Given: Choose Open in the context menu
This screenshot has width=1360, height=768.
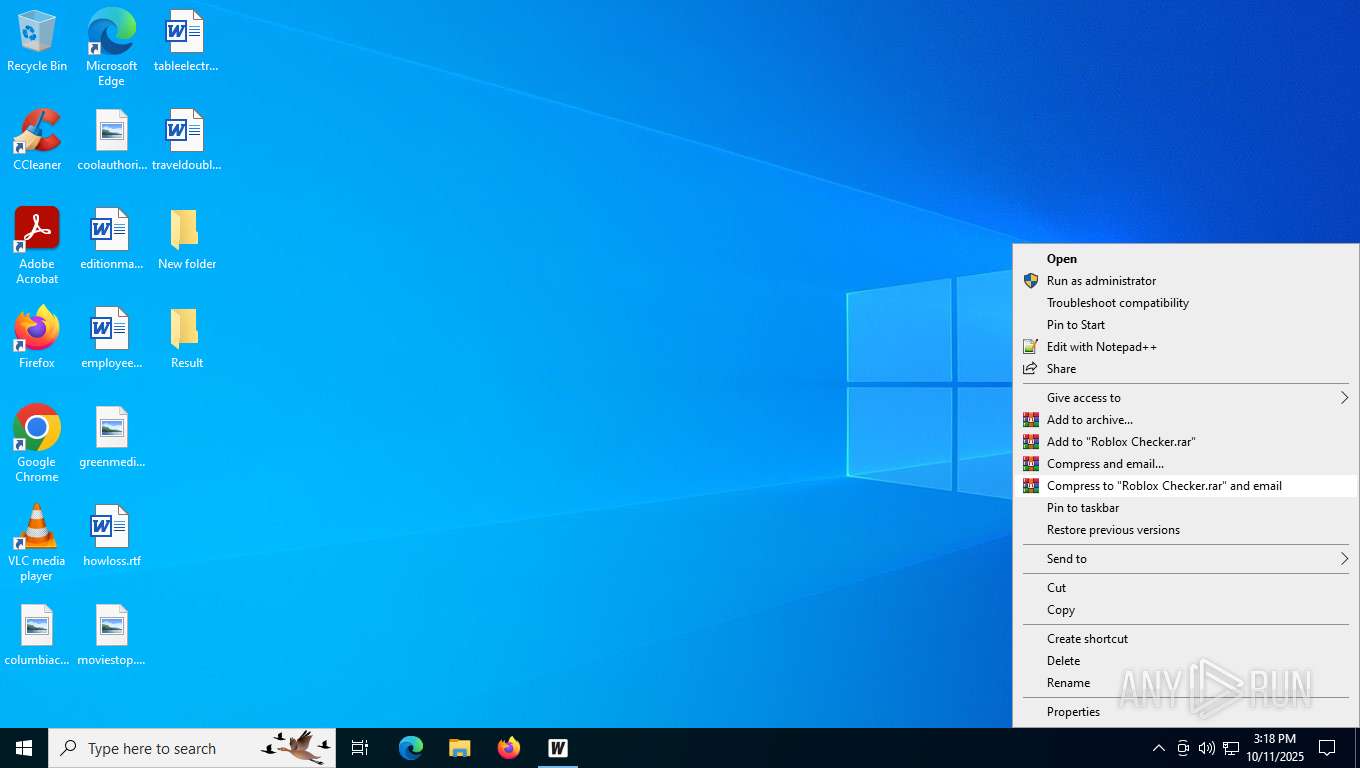Looking at the screenshot, I should click(1185, 259).
